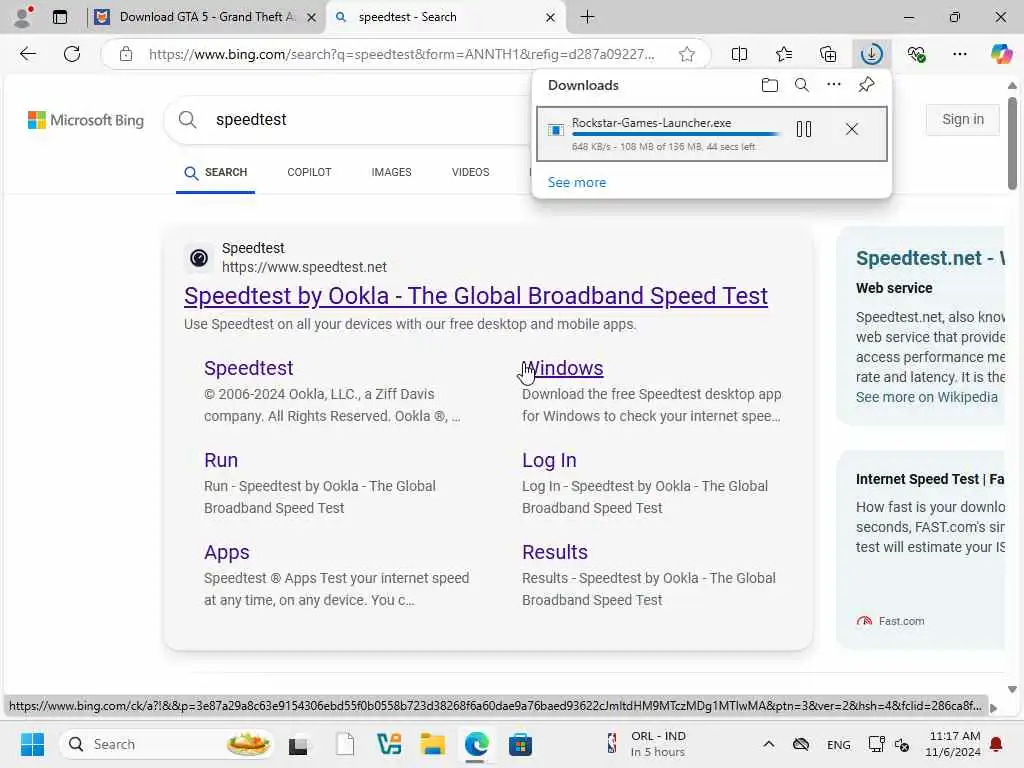Launch Copilot sidebar icon
1024x768 pixels.
[1000, 54]
